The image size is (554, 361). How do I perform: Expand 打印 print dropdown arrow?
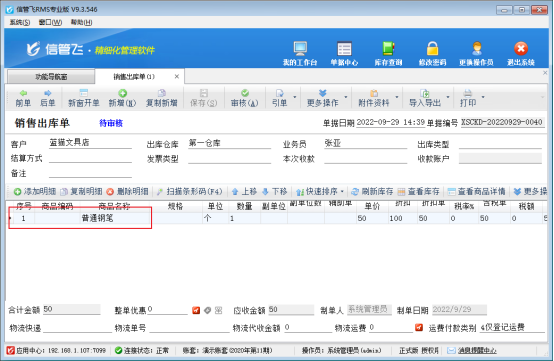coord(483,97)
